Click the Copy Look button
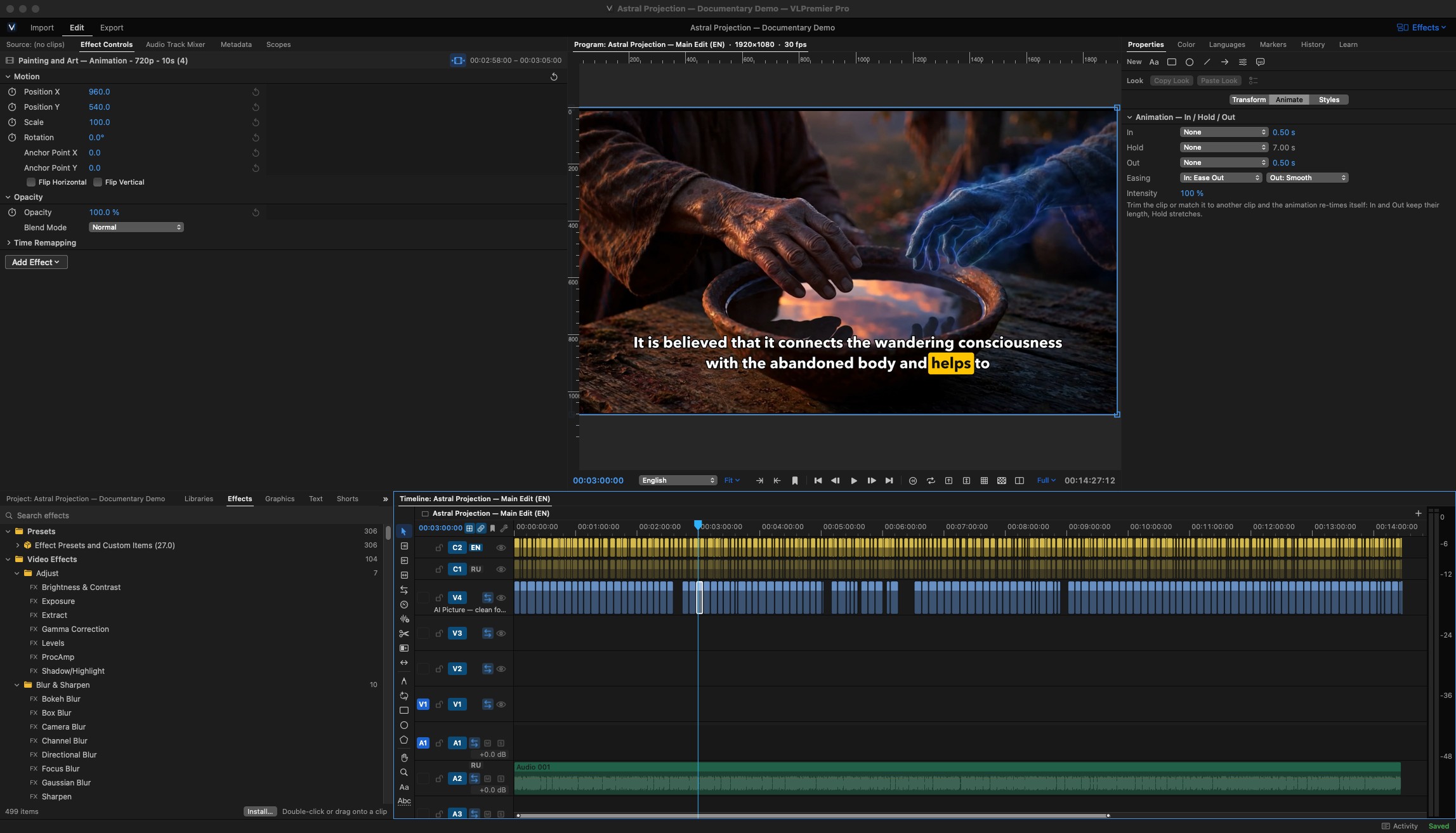This screenshot has width=1456, height=833. coord(1171,81)
